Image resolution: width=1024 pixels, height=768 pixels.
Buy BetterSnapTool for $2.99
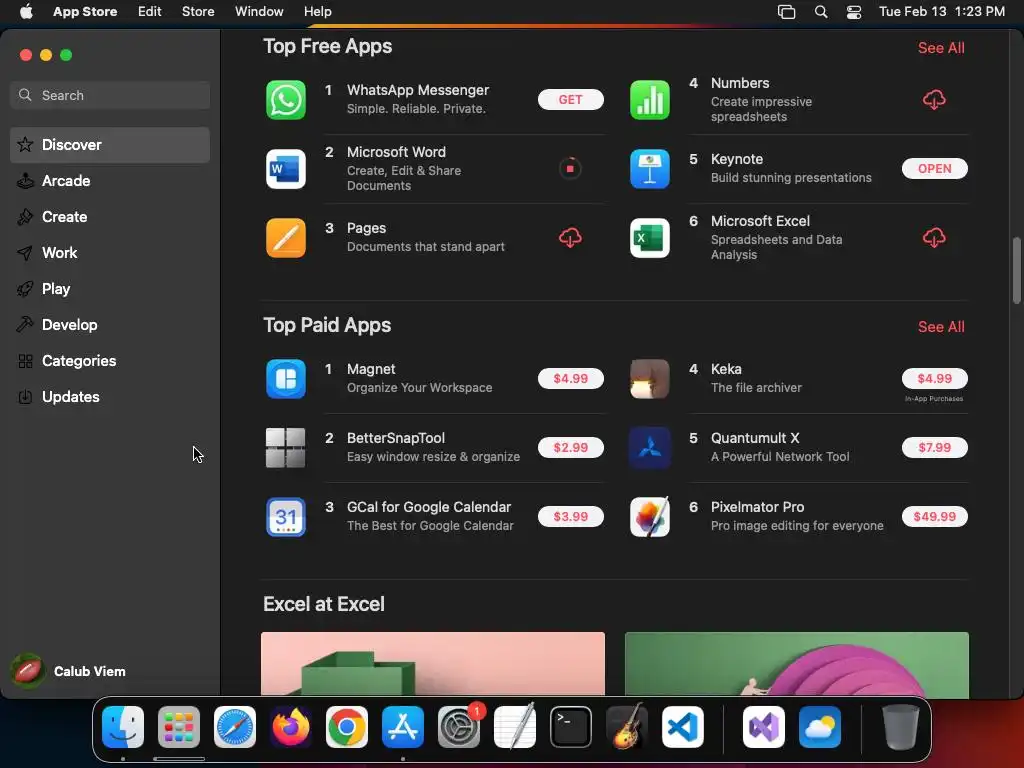570,447
